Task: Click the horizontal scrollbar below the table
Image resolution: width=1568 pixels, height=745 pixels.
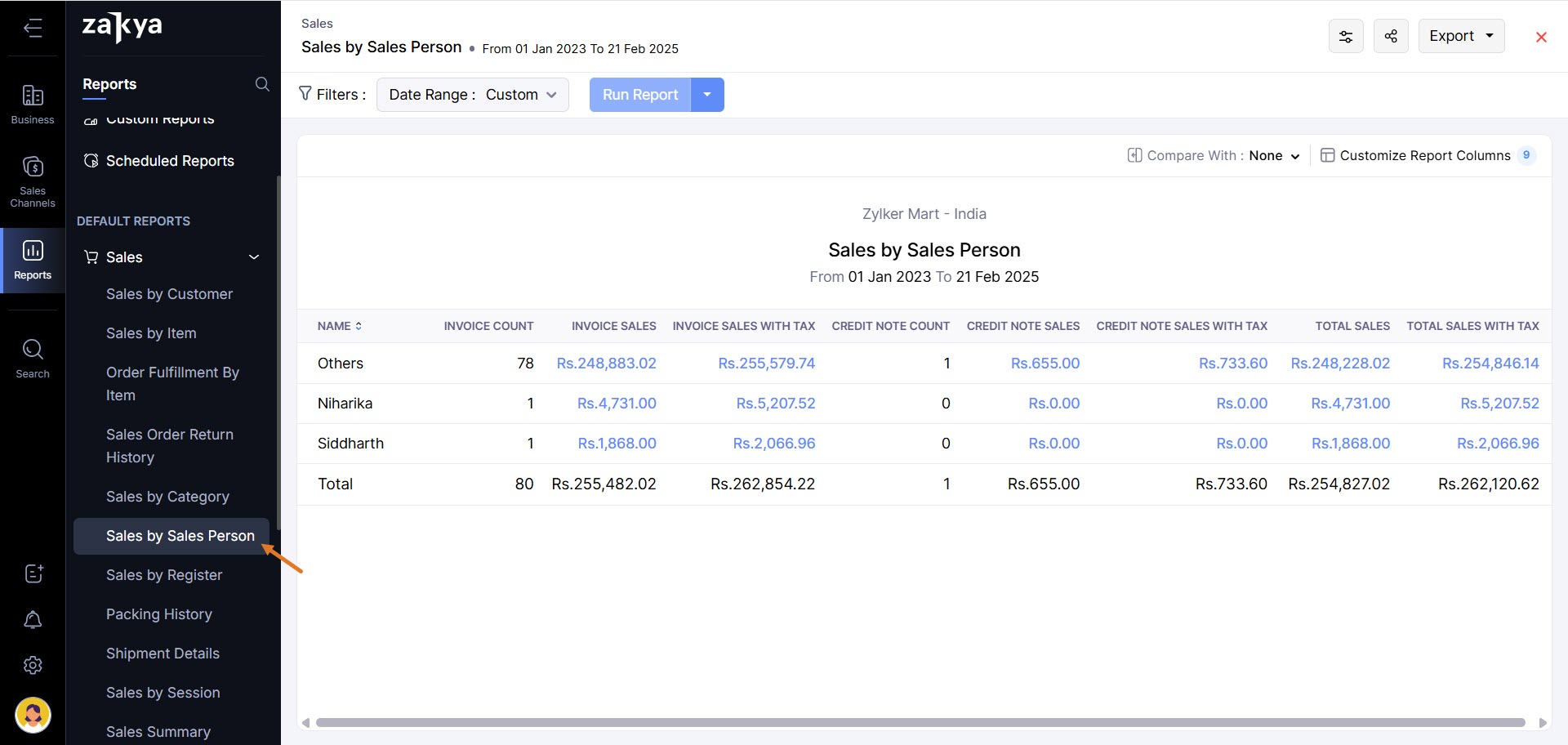Action: click(x=920, y=723)
